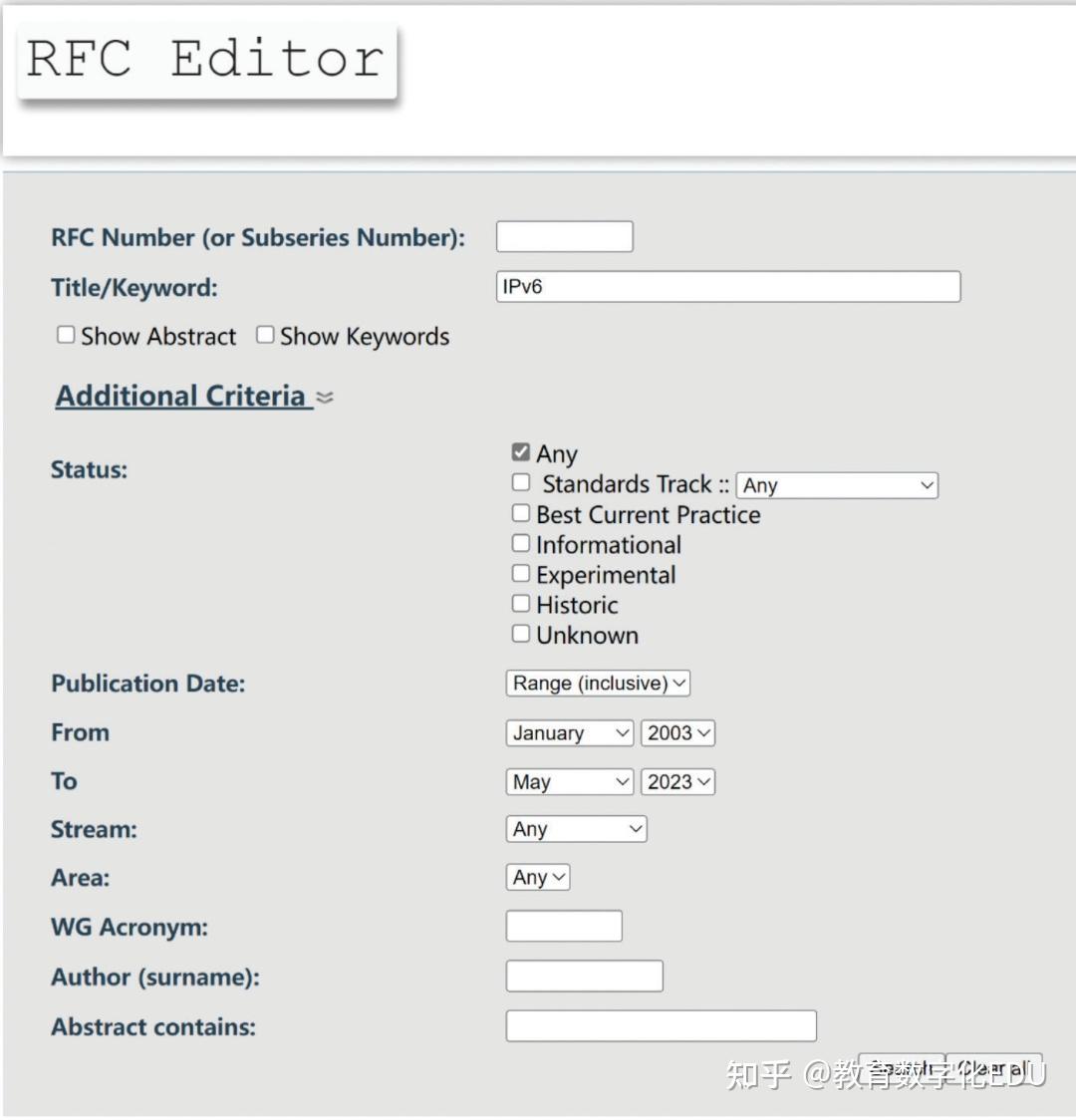Select the Experimental status checkbox
The height and width of the screenshot is (1120, 1076).
point(521,572)
